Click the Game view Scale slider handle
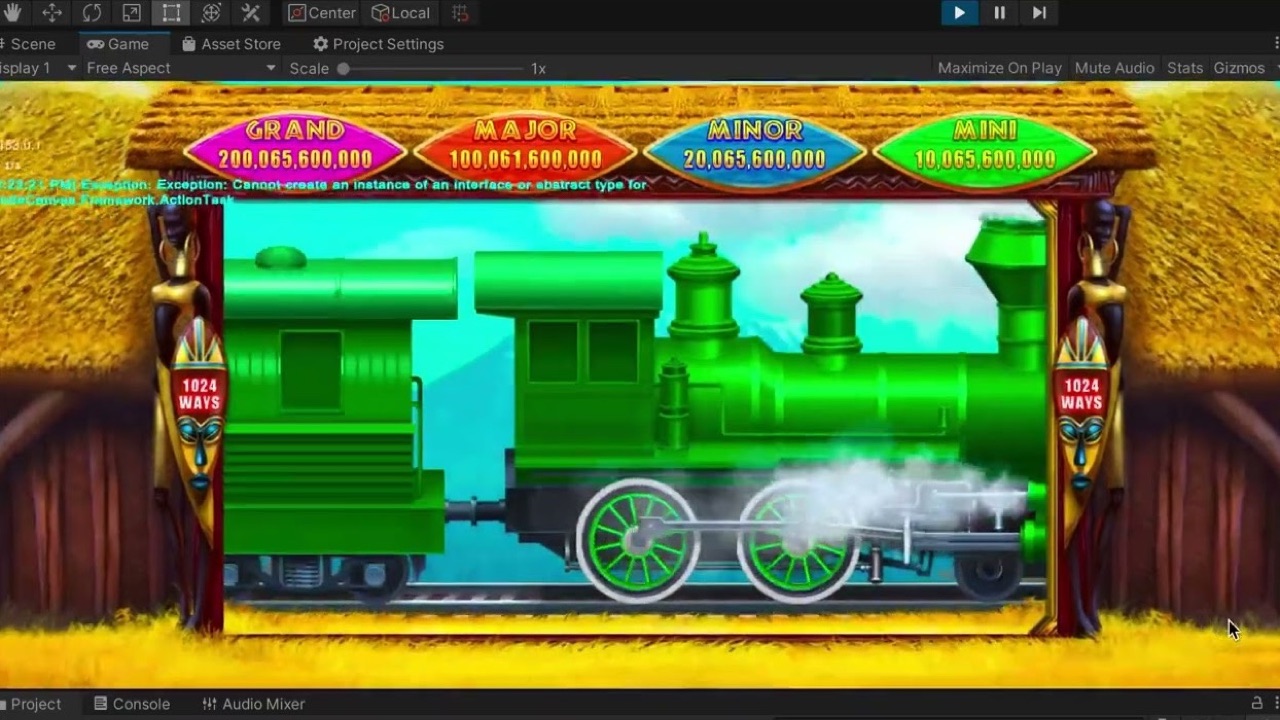The image size is (1280, 720). pos(343,69)
